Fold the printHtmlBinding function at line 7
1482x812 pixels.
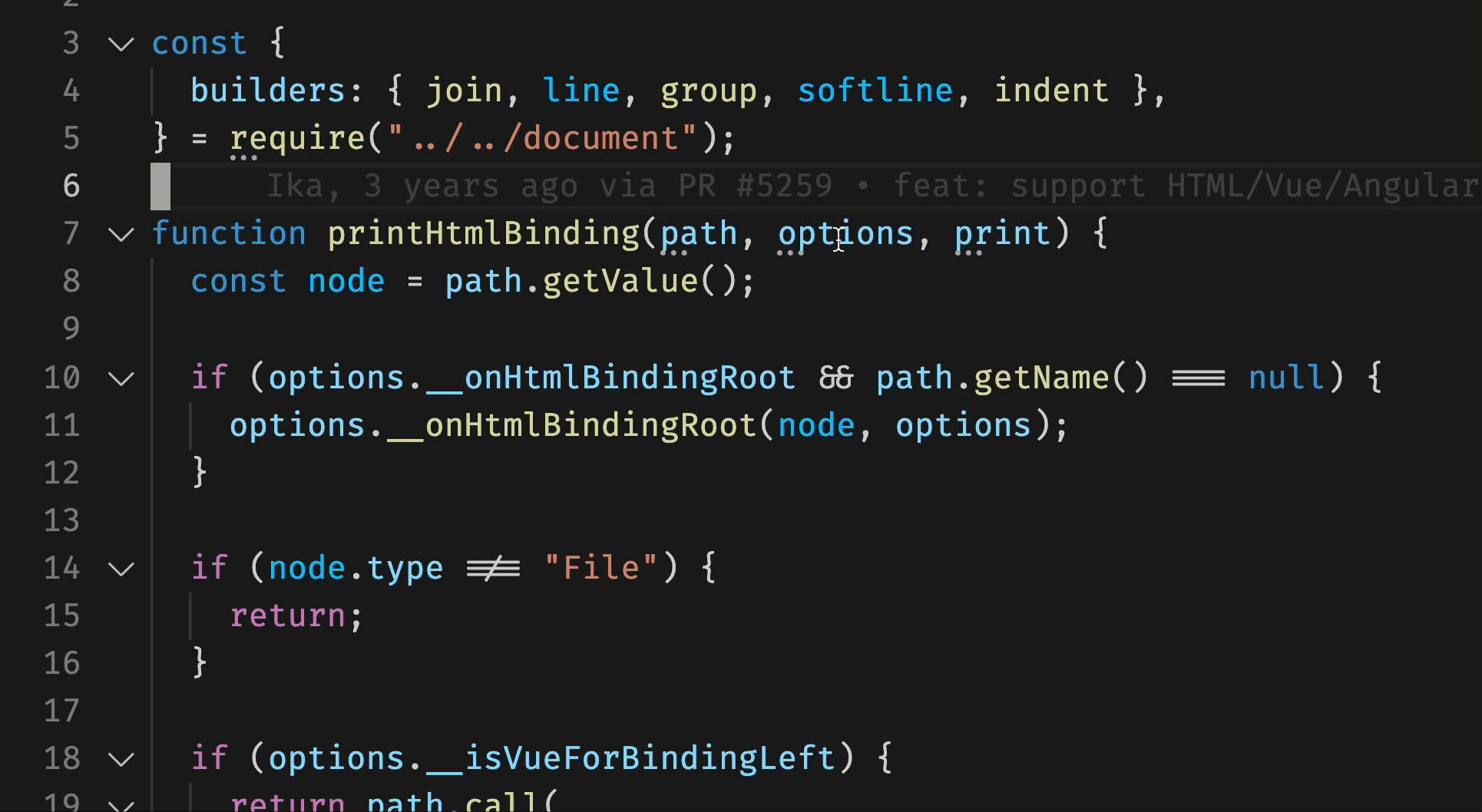tap(121, 234)
